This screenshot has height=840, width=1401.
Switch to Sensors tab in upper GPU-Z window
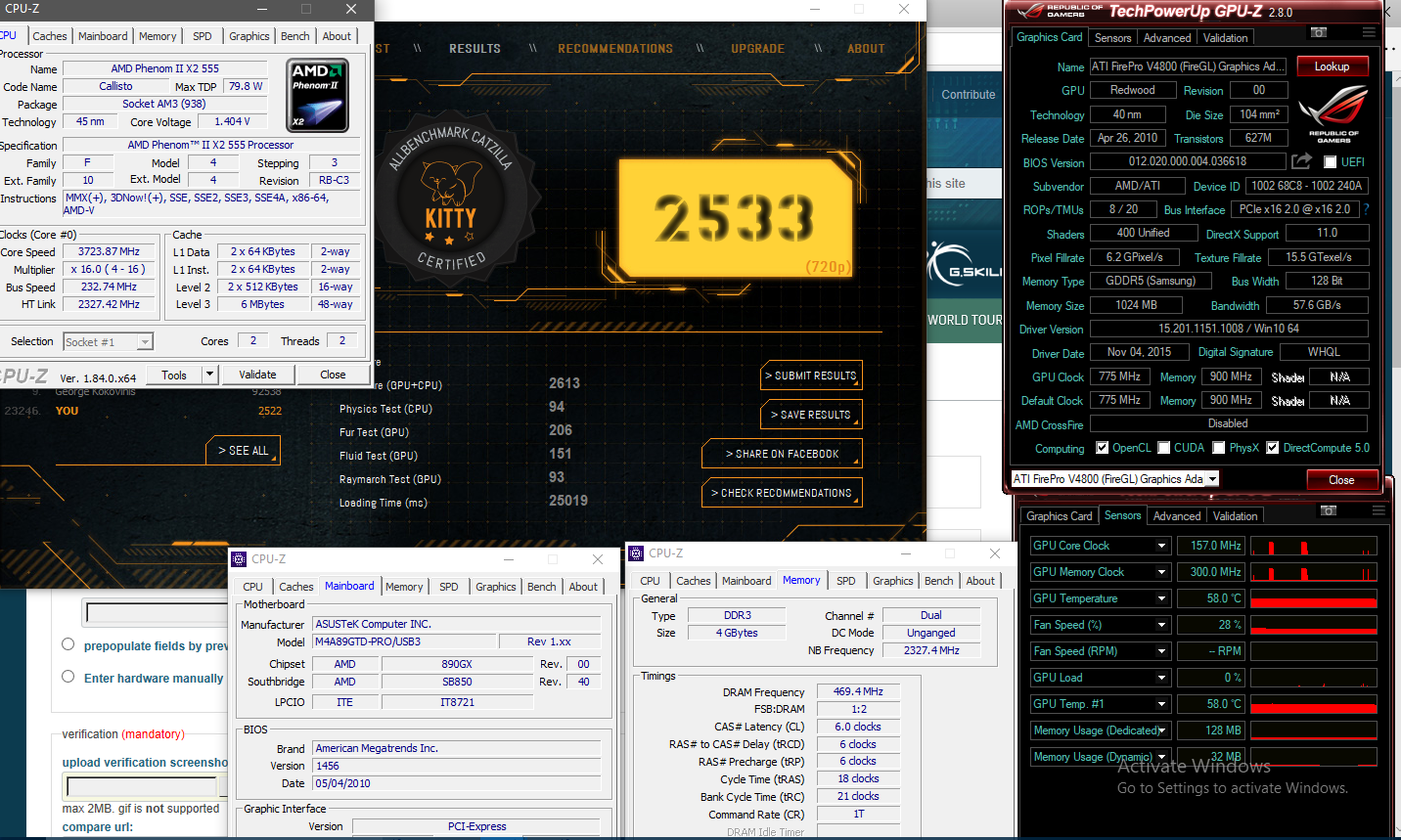[1112, 38]
